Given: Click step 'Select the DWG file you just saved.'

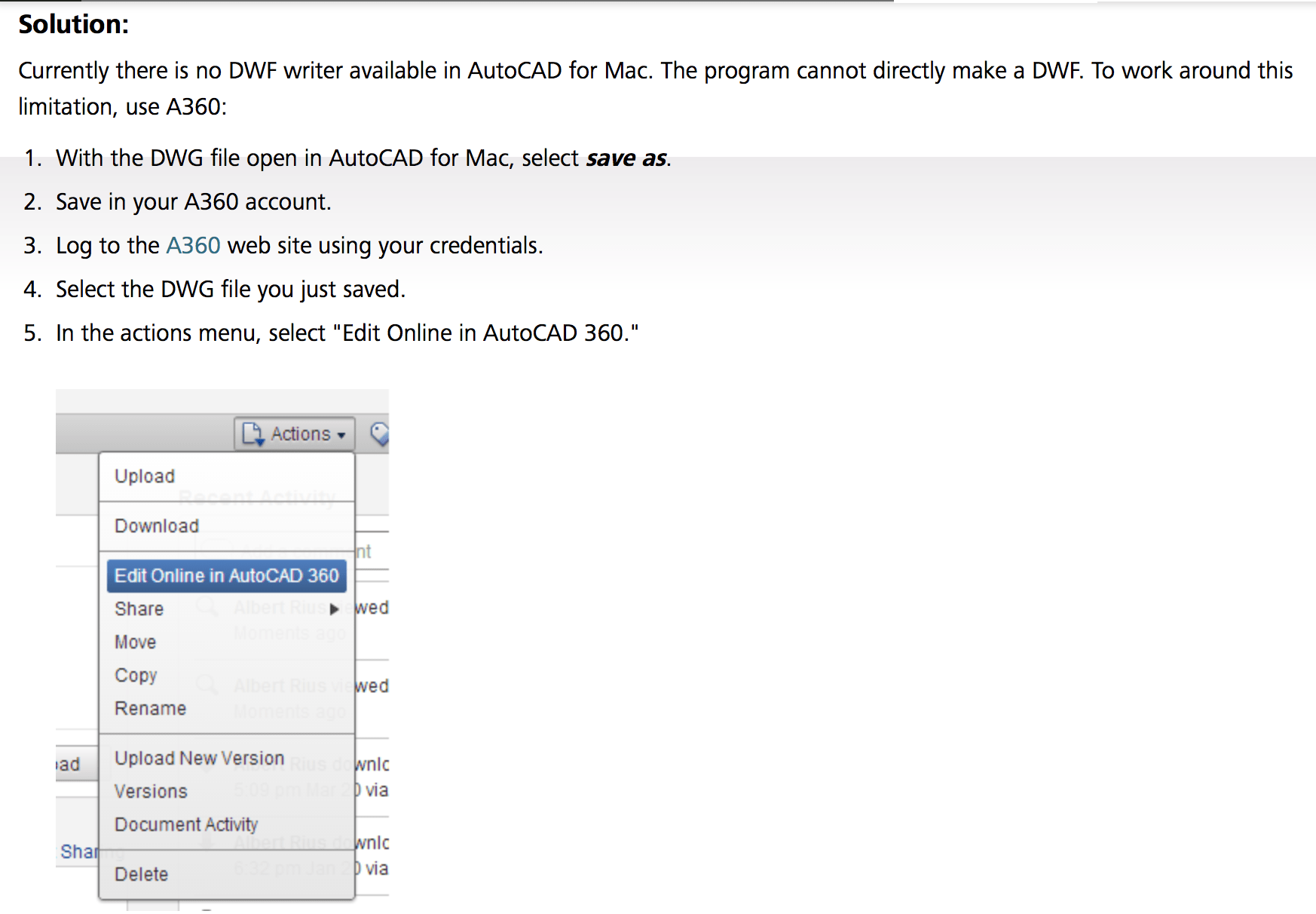Looking at the screenshot, I should tap(231, 290).
